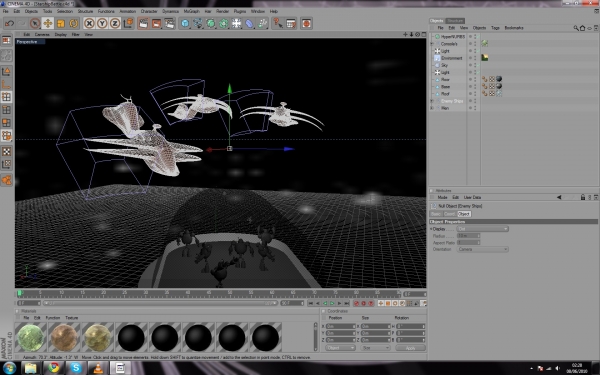Open the Object dropdown in Coordinates panel
The width and height of the screenshot is (600, 375).
340,348
